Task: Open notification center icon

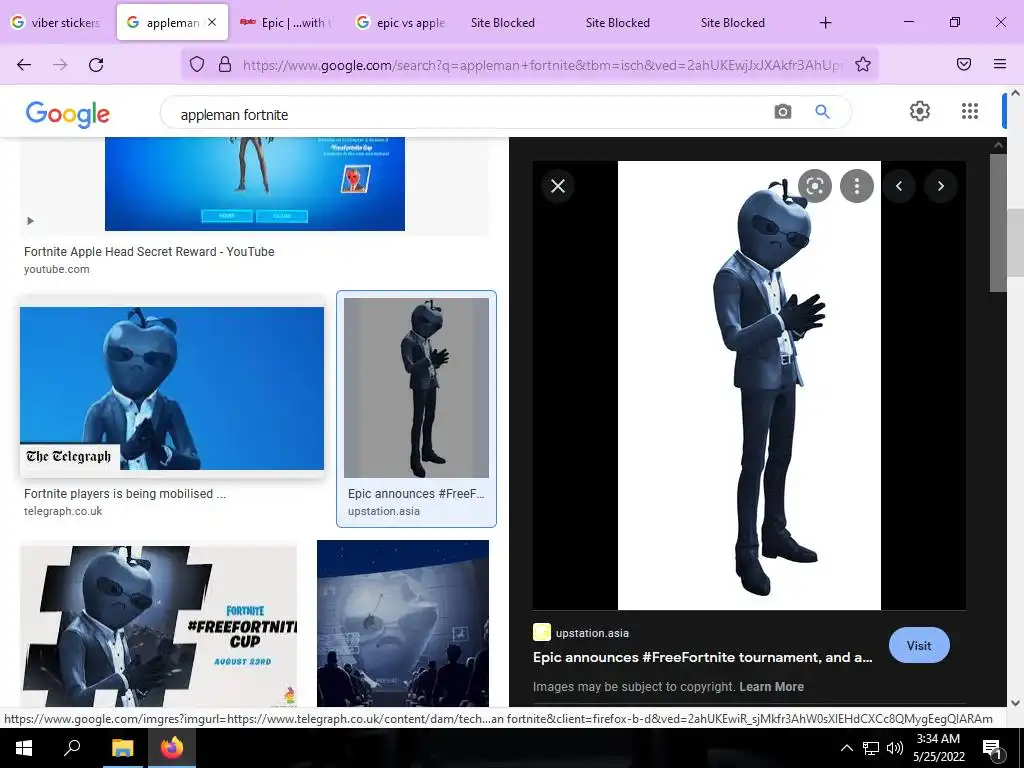Action: [x=992, y=748]
